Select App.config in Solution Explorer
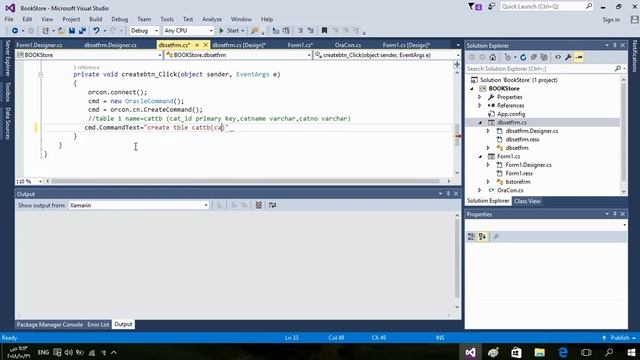The image size is (640, 360). [511, 114]
